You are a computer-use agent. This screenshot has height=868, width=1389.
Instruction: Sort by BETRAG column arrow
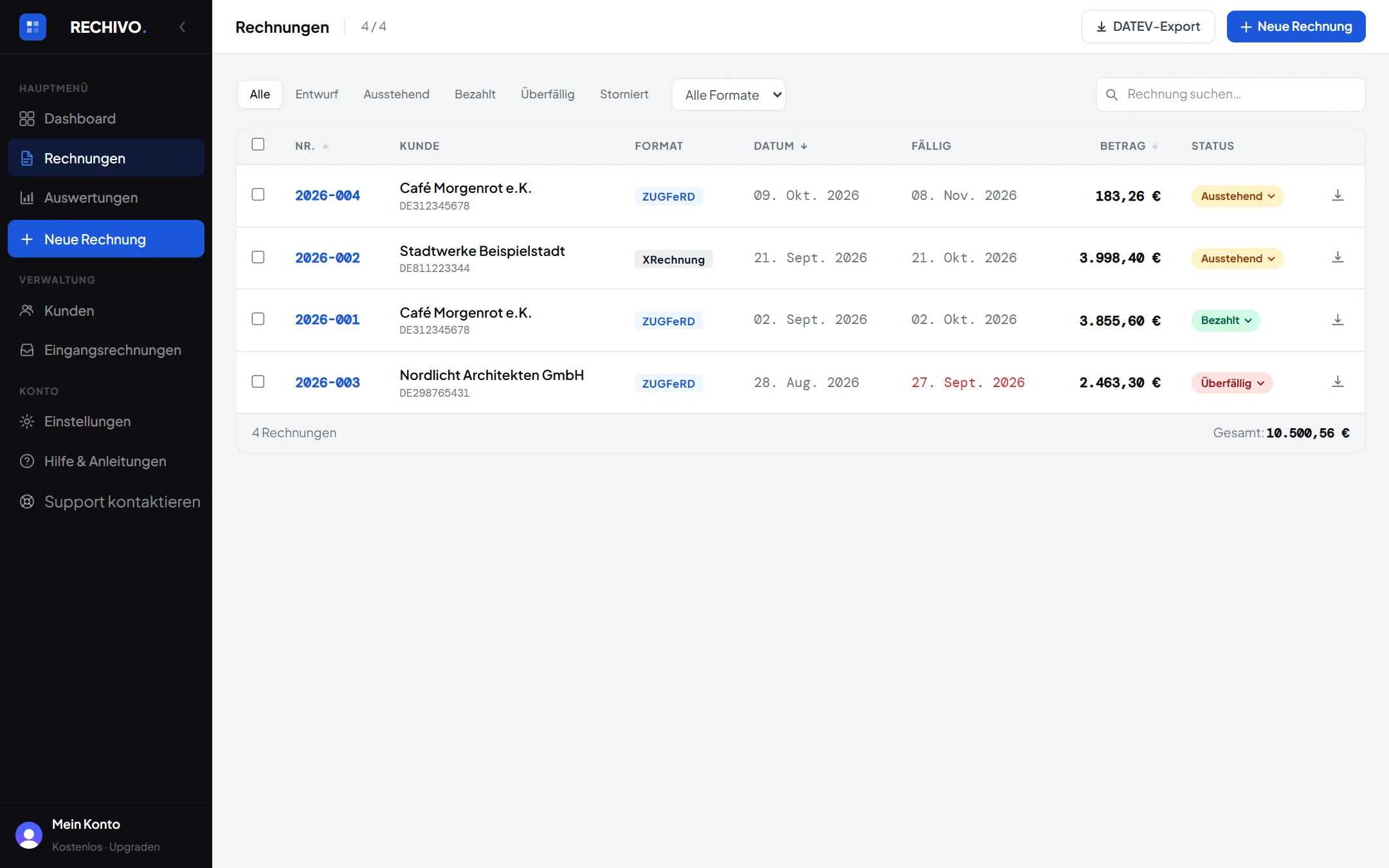coord(1155,147)
